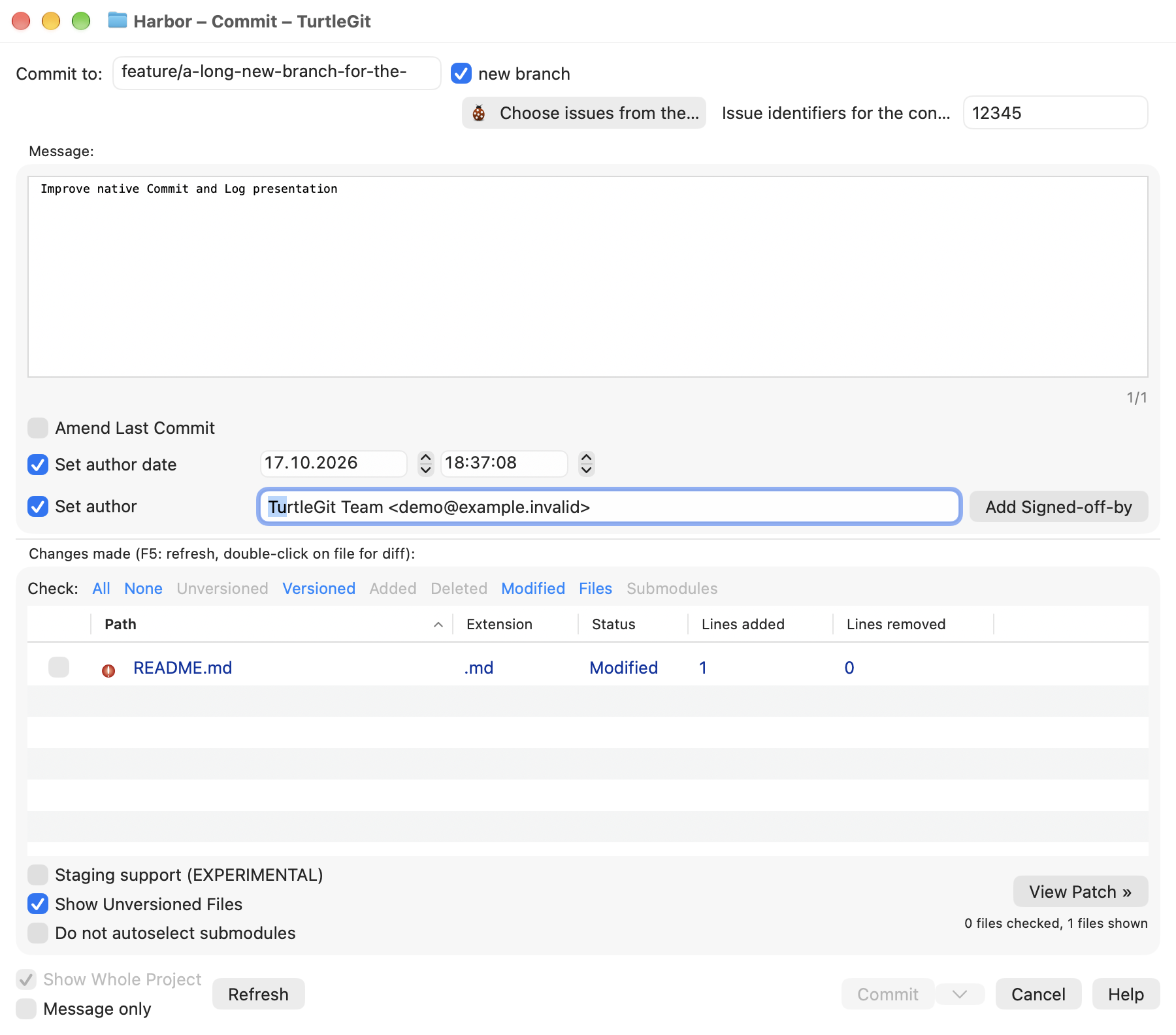The height and width of the screenshot is (1035, 1176).
Task: Click the author time stepper
Action: 587,463
